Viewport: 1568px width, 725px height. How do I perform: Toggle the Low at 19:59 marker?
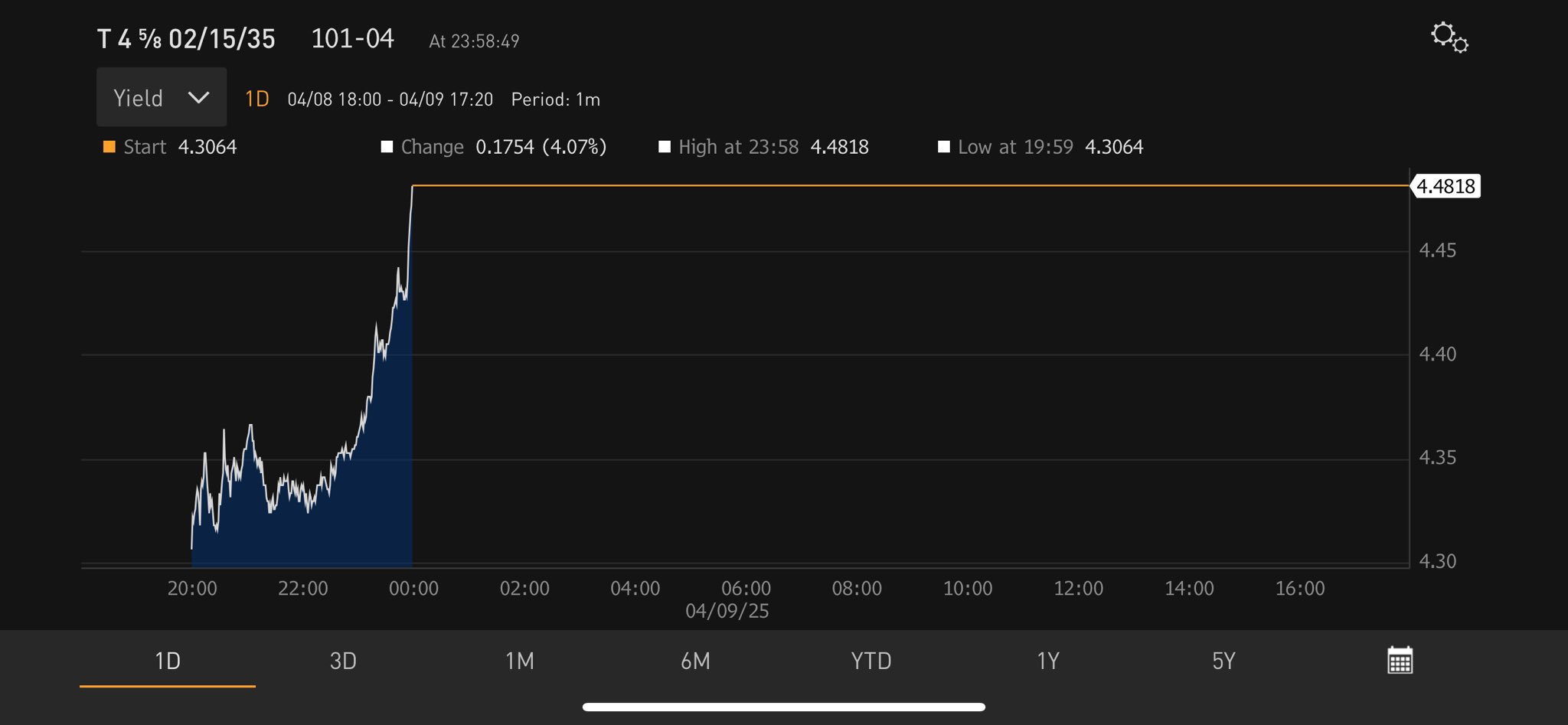pyautogui.click(x=944, y=146)
